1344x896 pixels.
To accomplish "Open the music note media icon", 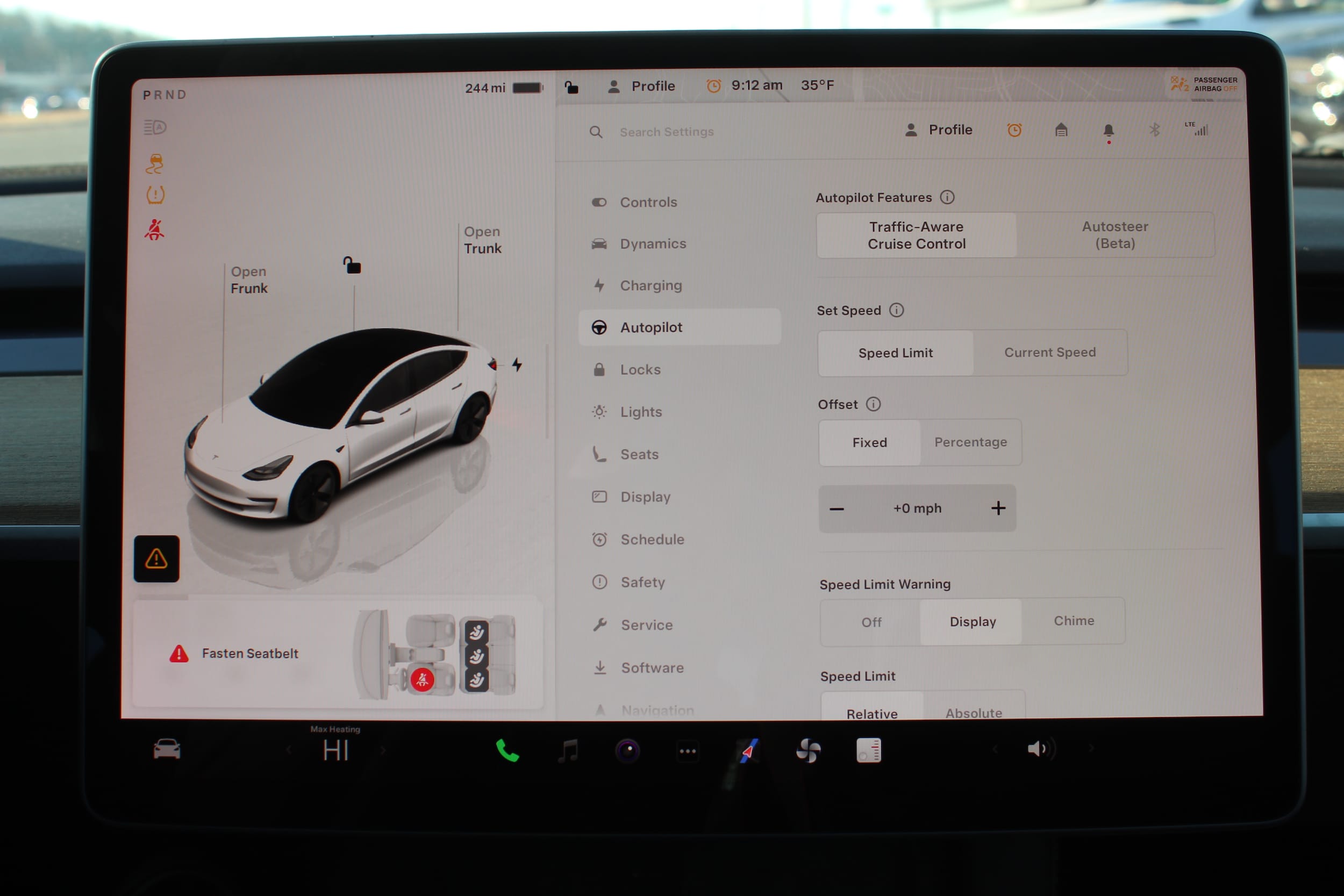I will (x=568, y=751).
